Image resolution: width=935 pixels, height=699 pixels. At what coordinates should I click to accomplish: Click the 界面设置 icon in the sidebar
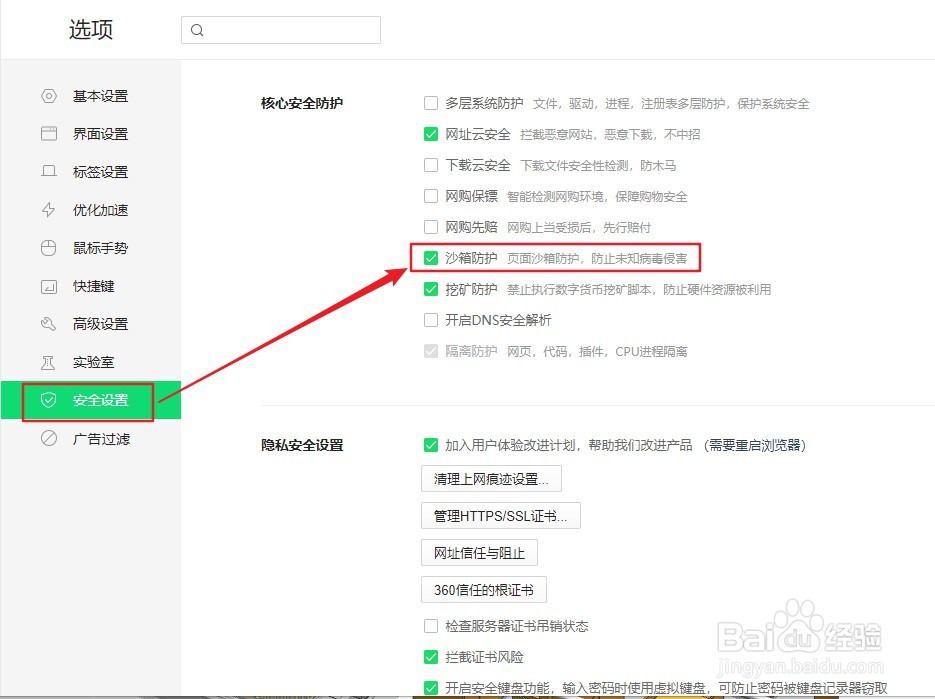(x=48, y=133)
